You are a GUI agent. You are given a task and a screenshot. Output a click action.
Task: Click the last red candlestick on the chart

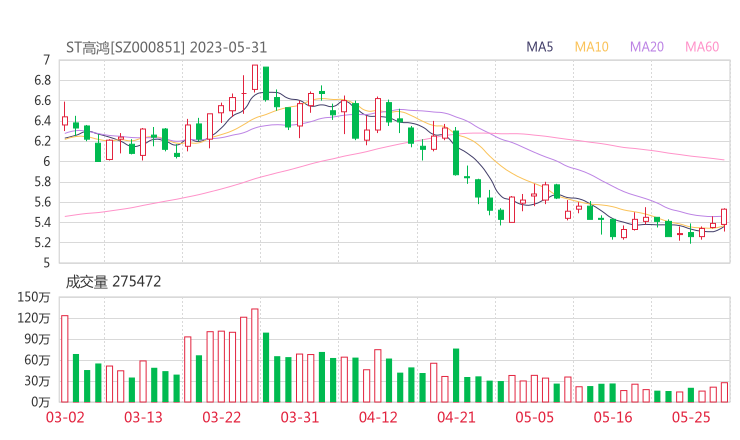pyautogui.click(x=724, y=218)
